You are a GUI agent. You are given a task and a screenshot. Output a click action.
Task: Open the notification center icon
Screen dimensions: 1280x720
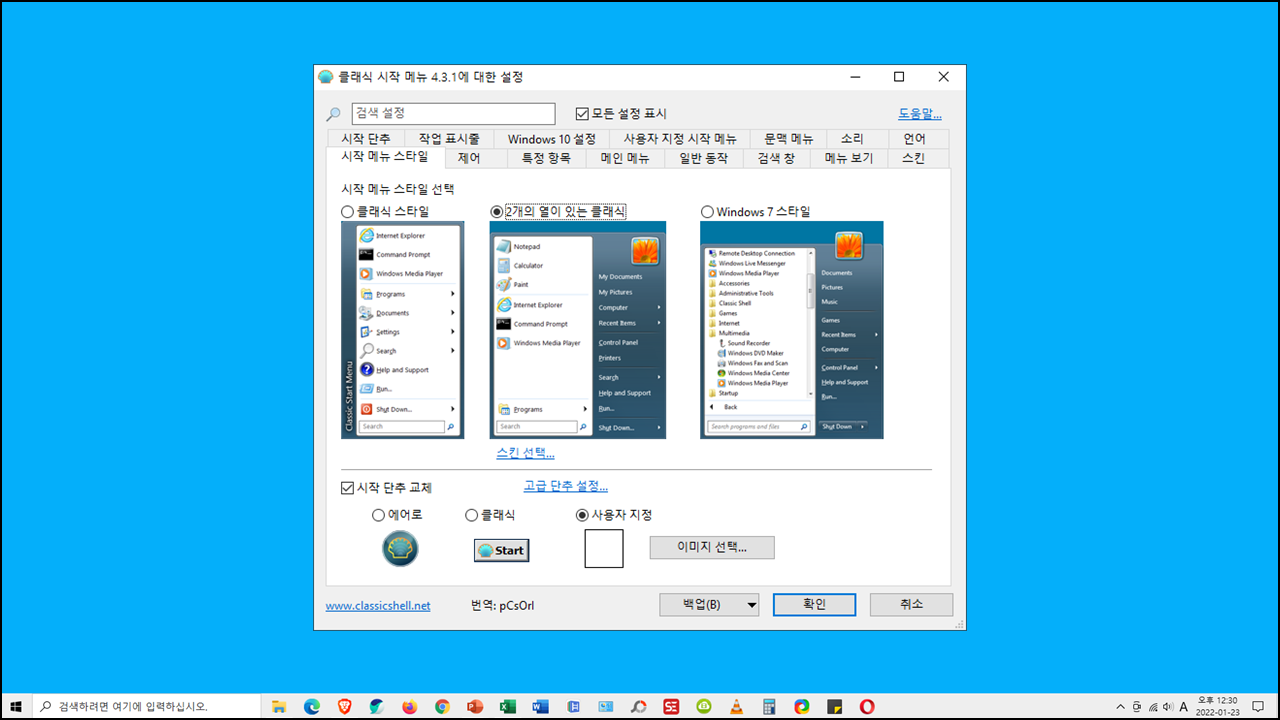(x=1258, y=706)
